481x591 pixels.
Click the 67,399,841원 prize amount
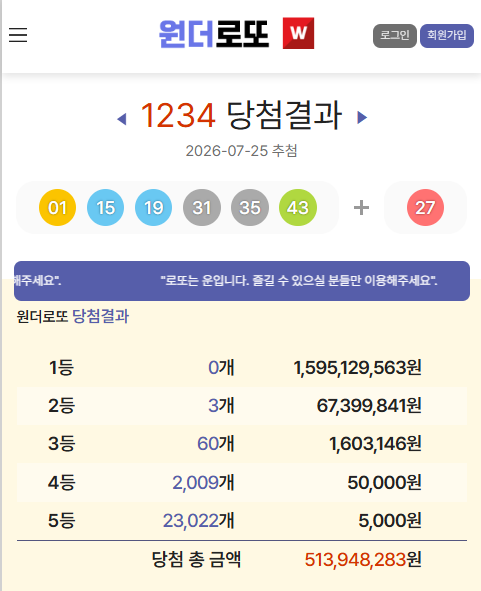369,406
